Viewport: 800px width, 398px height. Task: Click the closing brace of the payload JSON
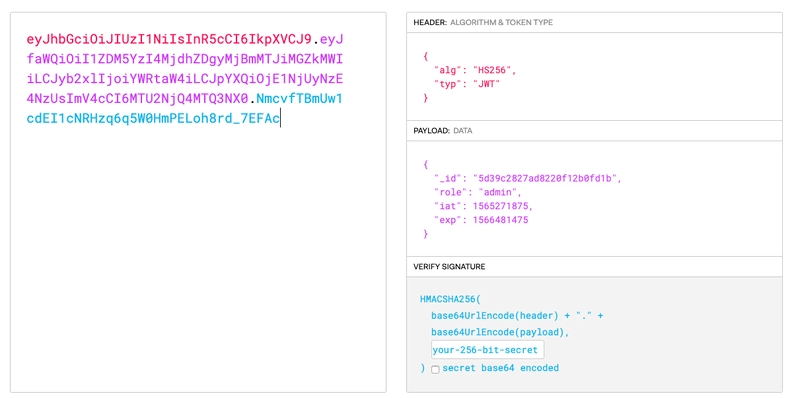(x=426, y=234)
